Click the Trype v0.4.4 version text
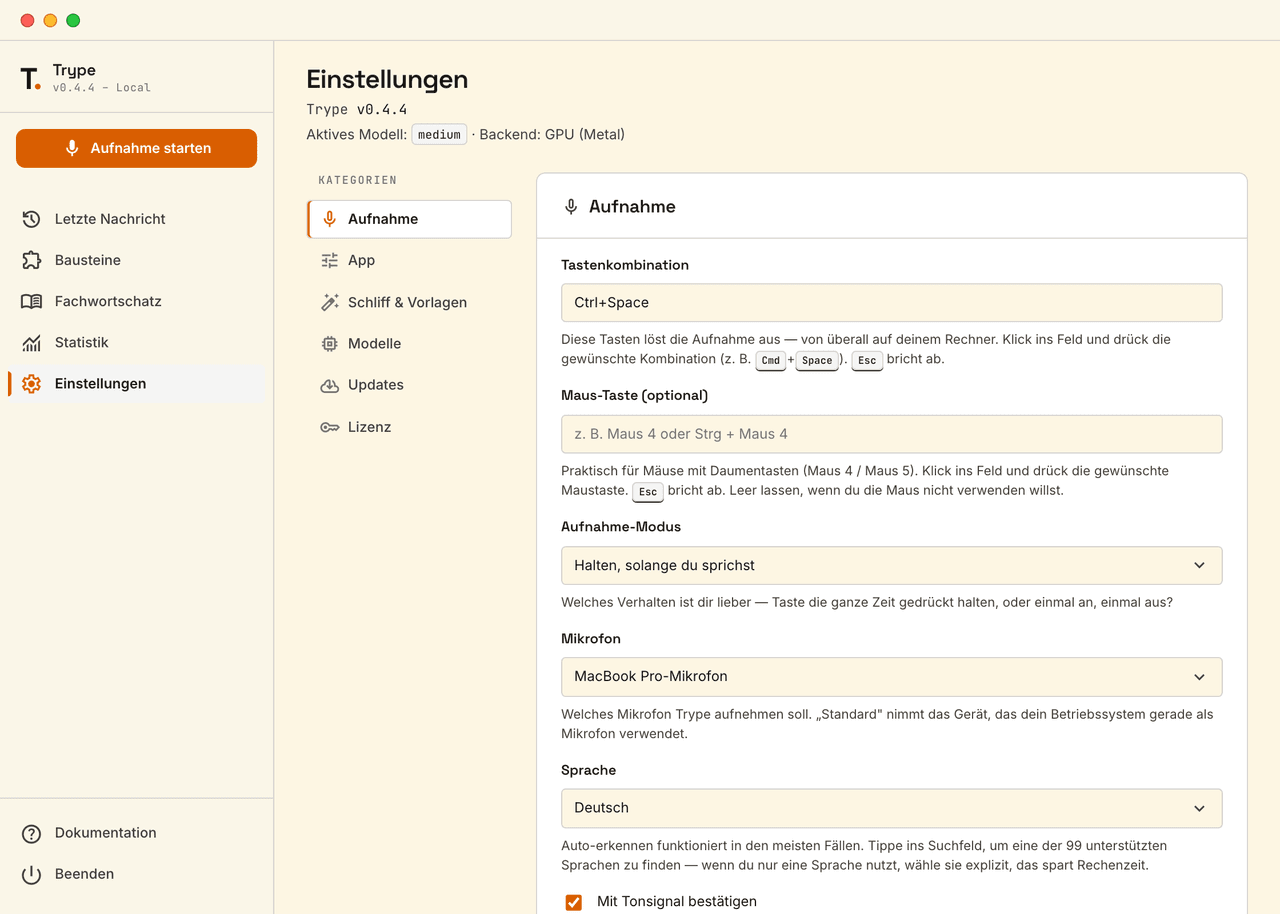The width and height of the screenshot is (1280, 914). click(357, 109)
